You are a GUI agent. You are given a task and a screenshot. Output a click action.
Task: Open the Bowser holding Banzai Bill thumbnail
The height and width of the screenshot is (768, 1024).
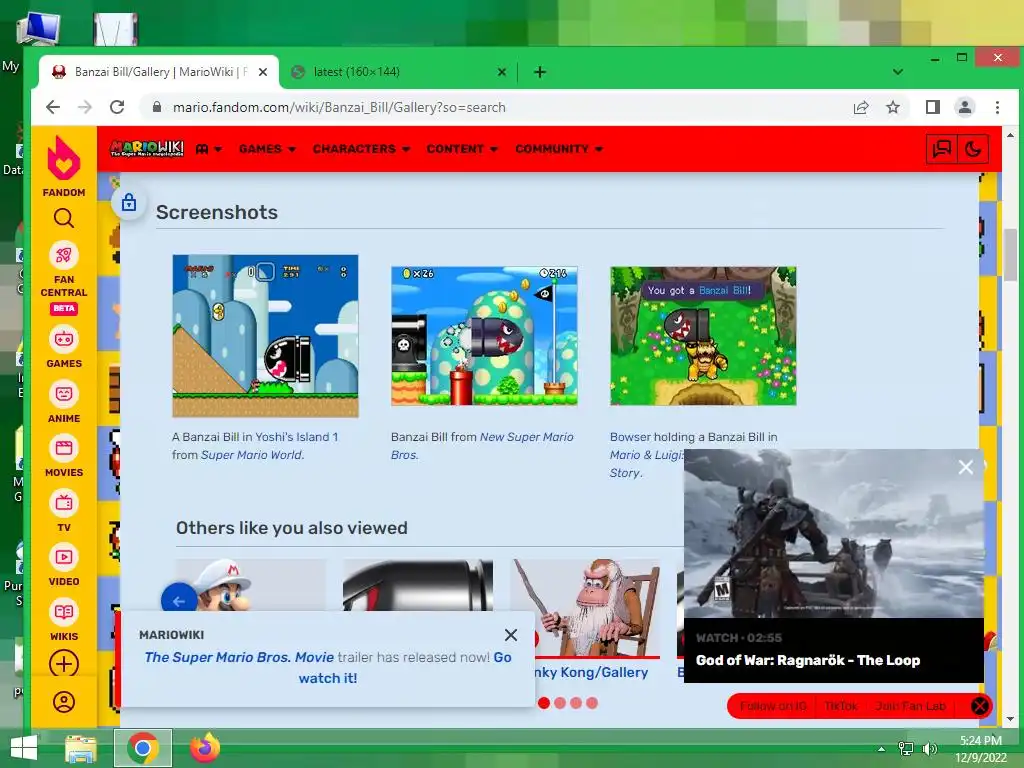coord(703,336)
